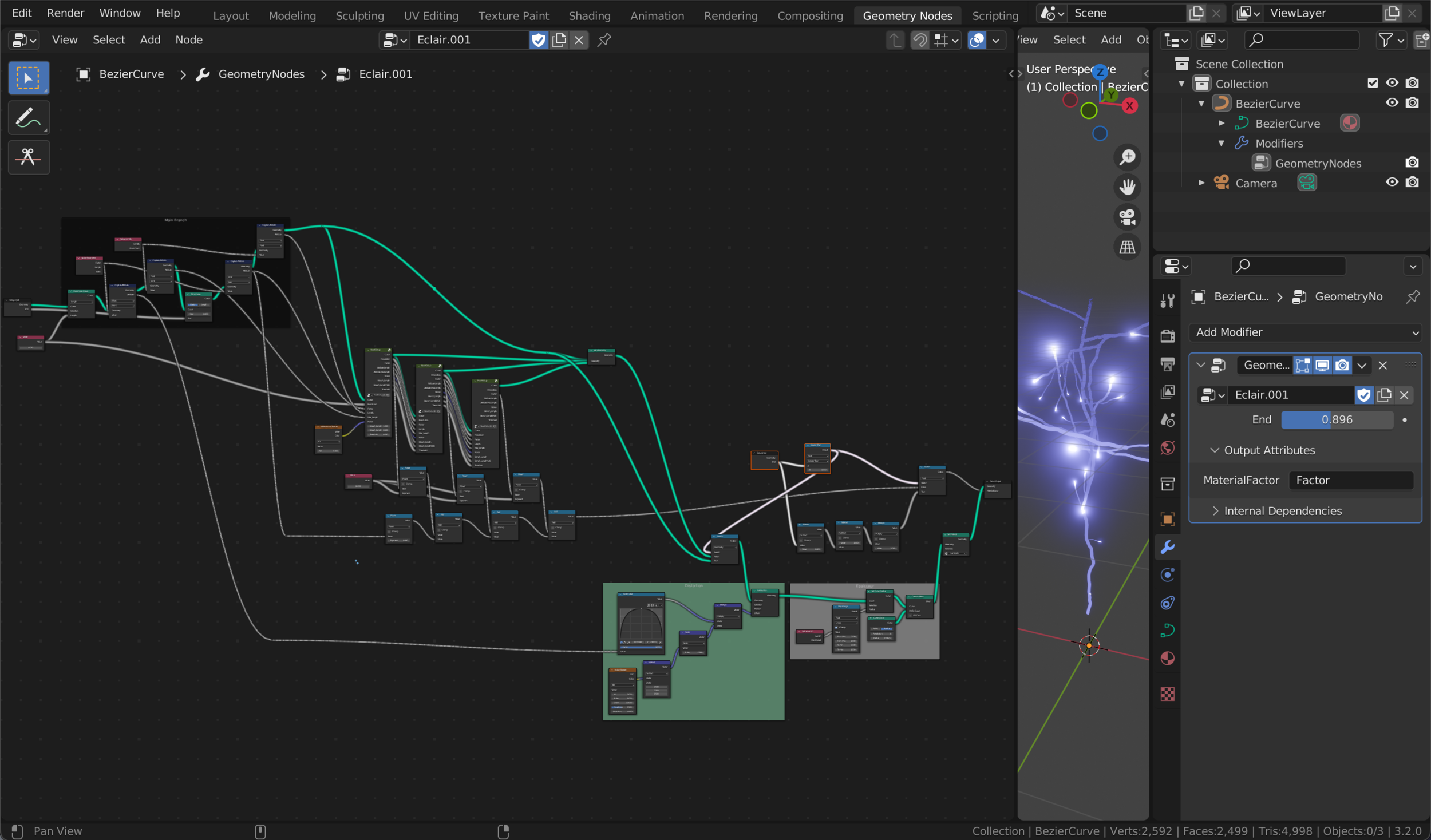
Task: Click the zoom magnifier viewport icon
Action: coord(1127,157)
